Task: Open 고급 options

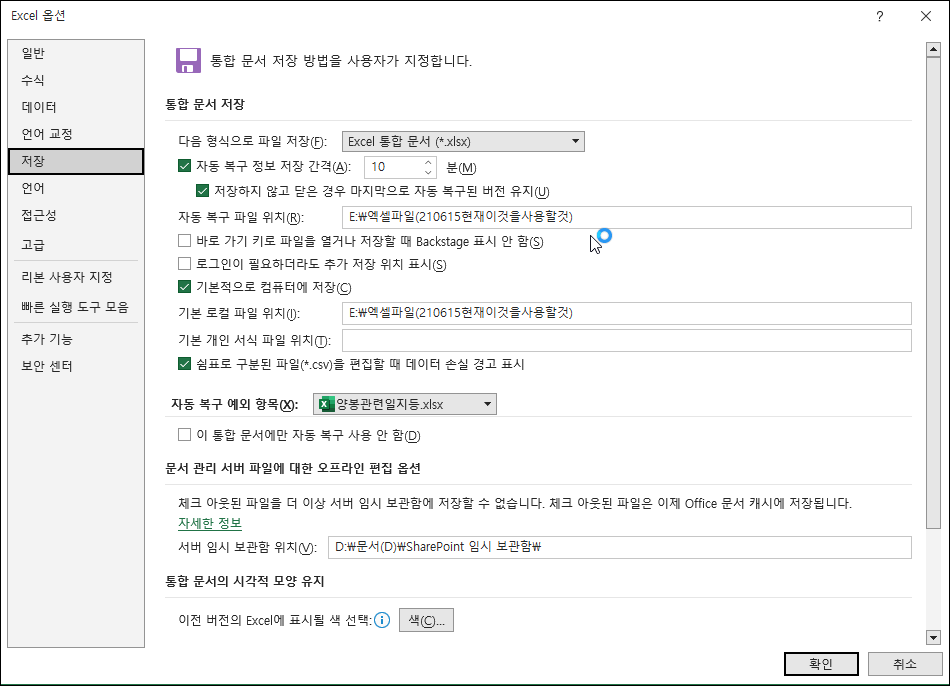Action: tap(76, 245)
